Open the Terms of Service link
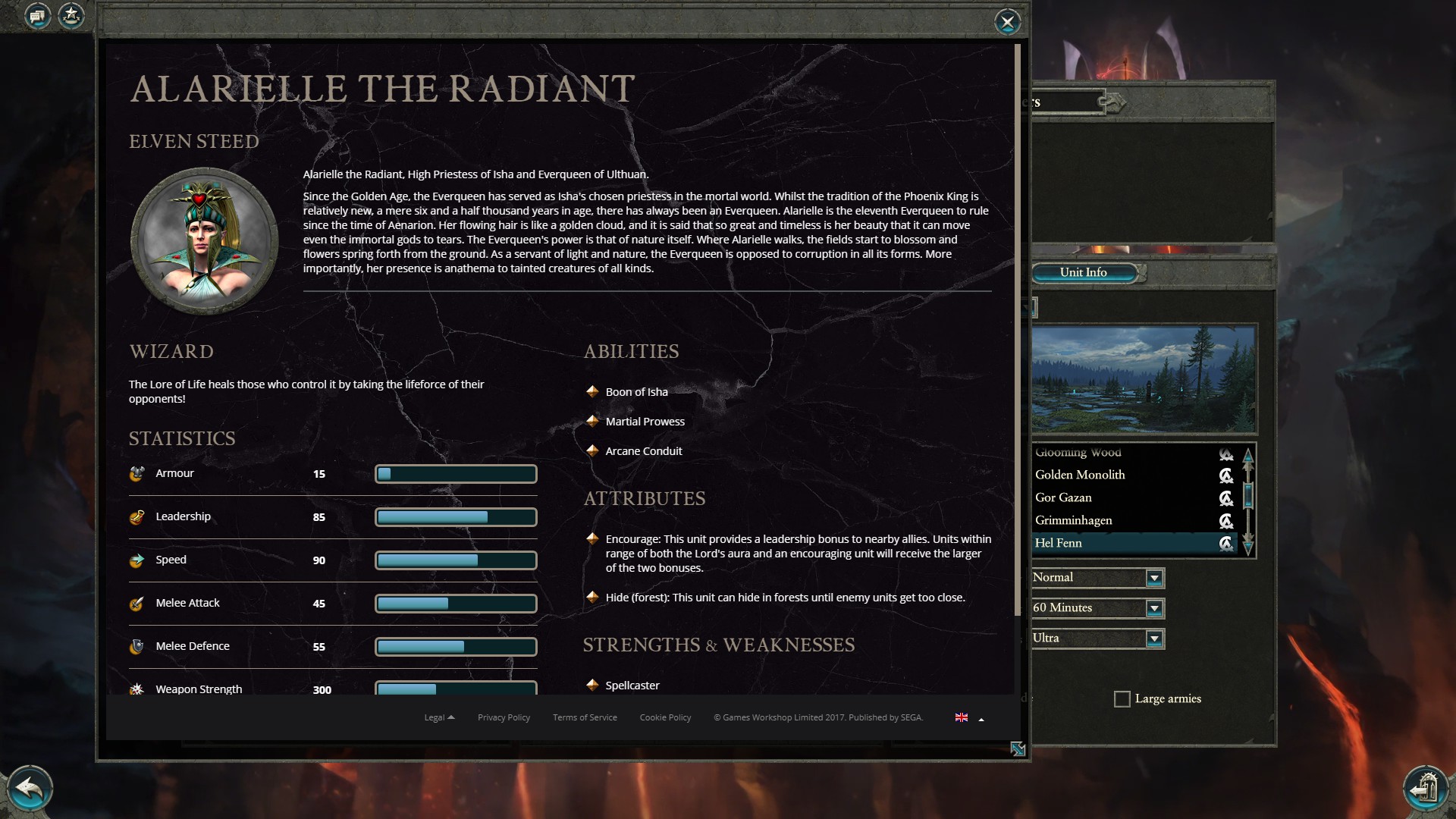The height and width of the screenshot is (819, 1456). pyautogui.click(x=584, y=717)
